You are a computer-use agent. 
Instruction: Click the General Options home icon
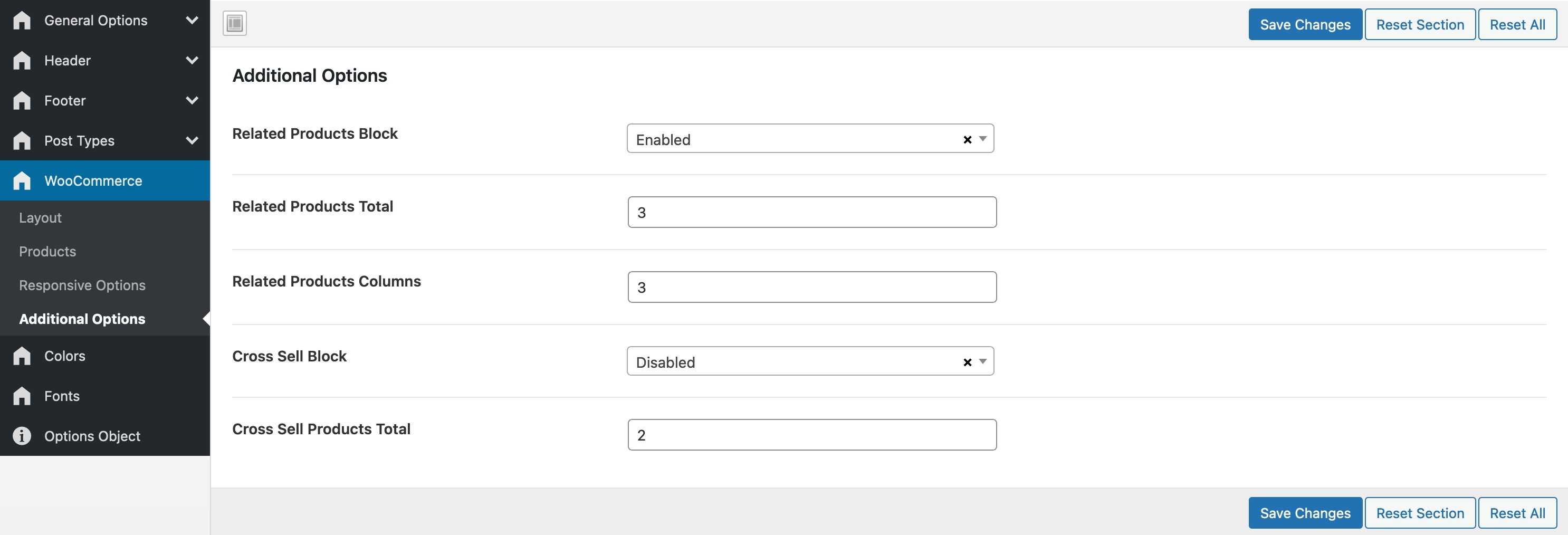(22, 20)
